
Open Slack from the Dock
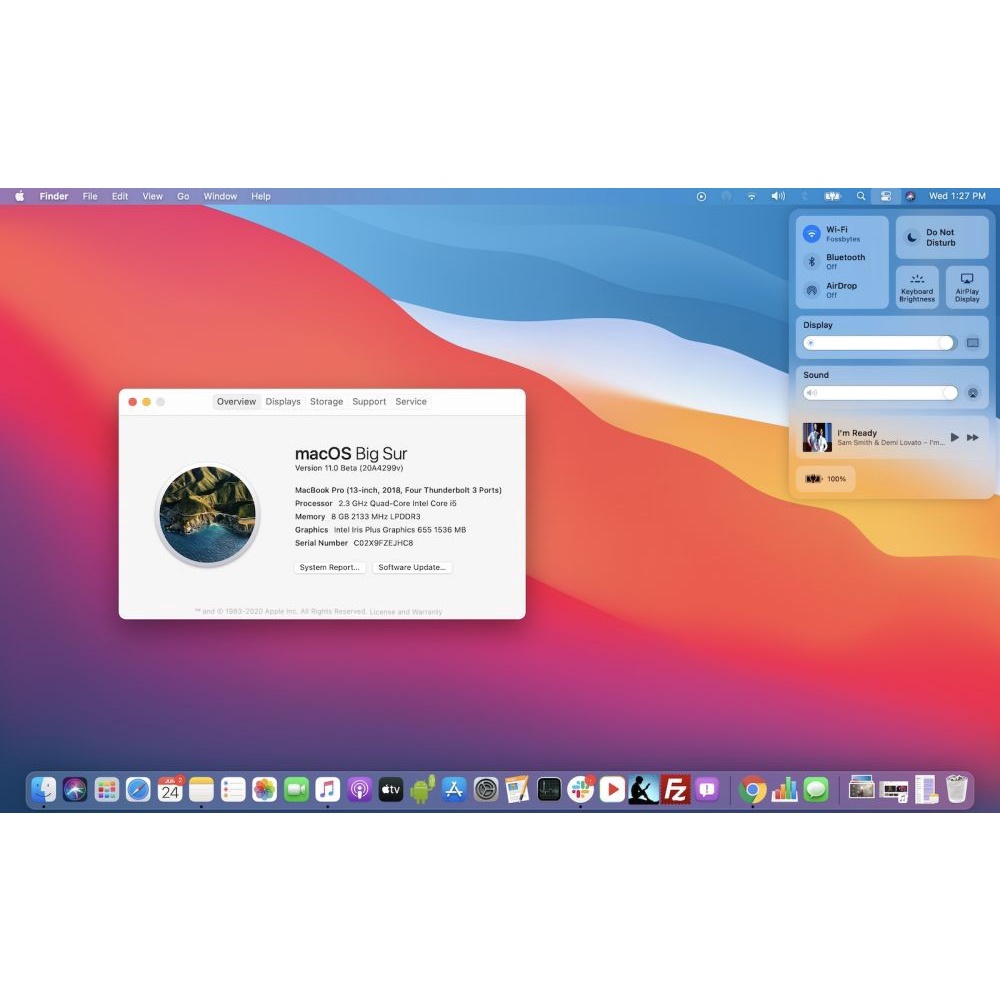(580, 790)
